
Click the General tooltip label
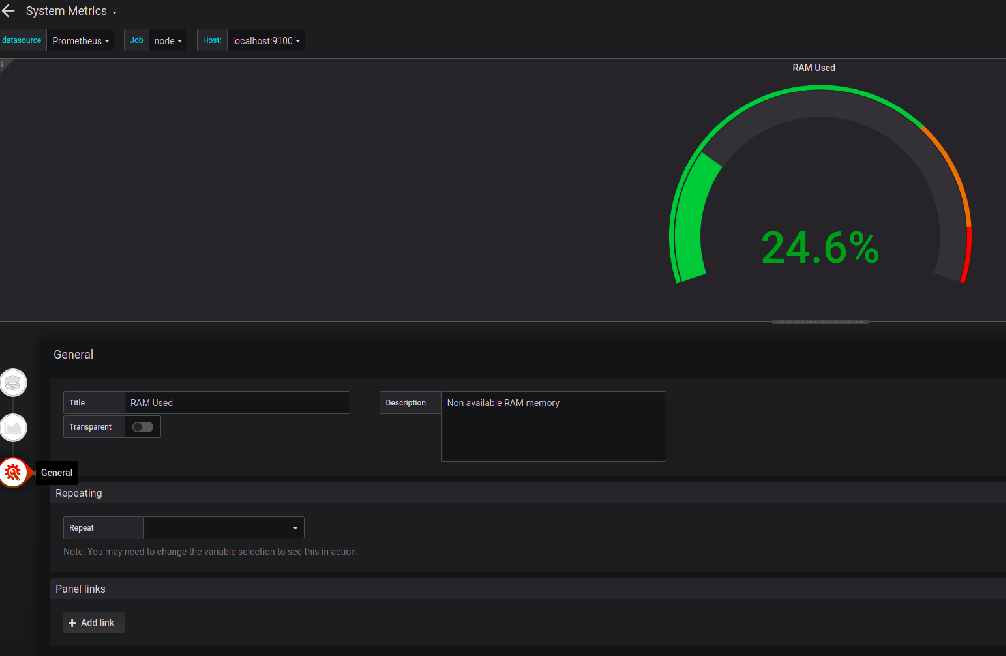[56, 472]
